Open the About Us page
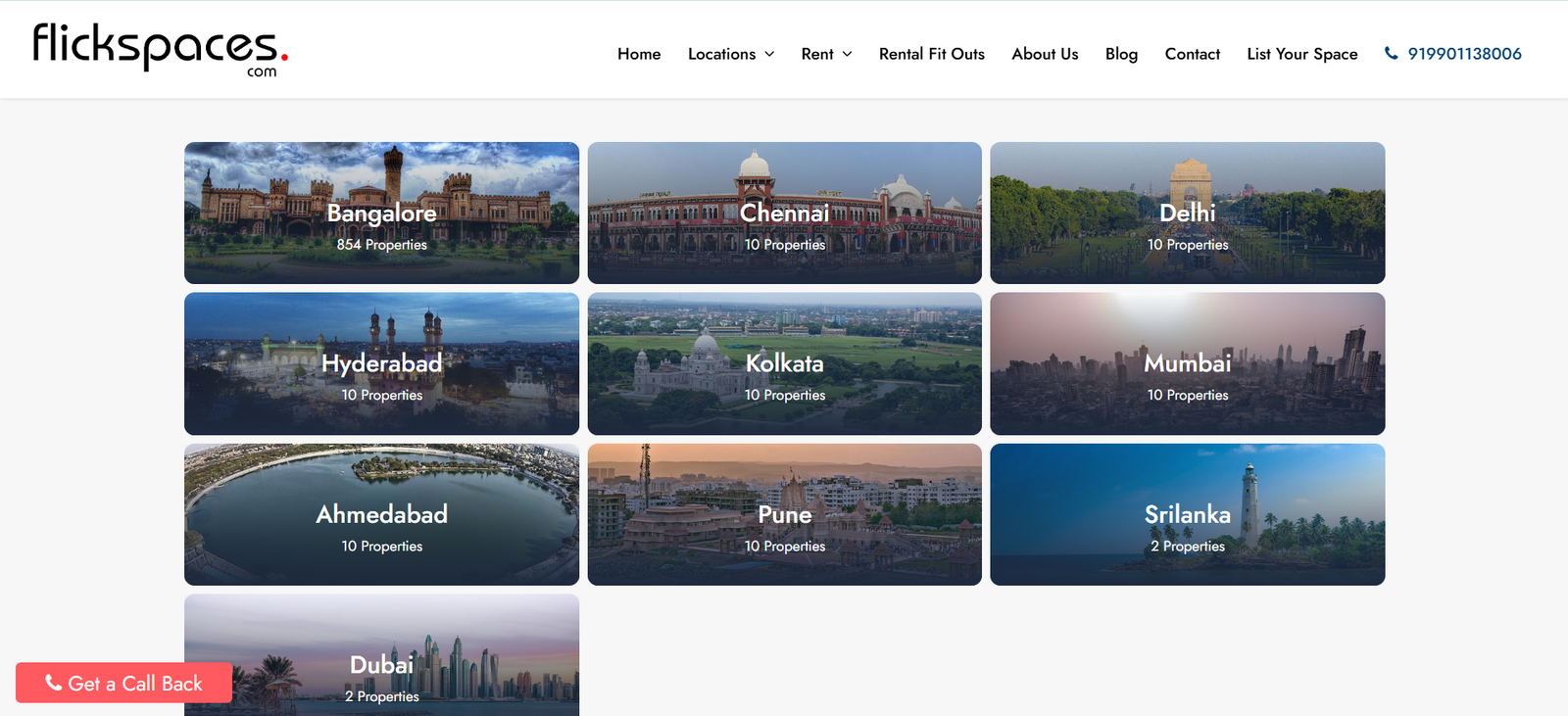The height and width of the screenshot is (716, 1568). [x=1045, y=54]
